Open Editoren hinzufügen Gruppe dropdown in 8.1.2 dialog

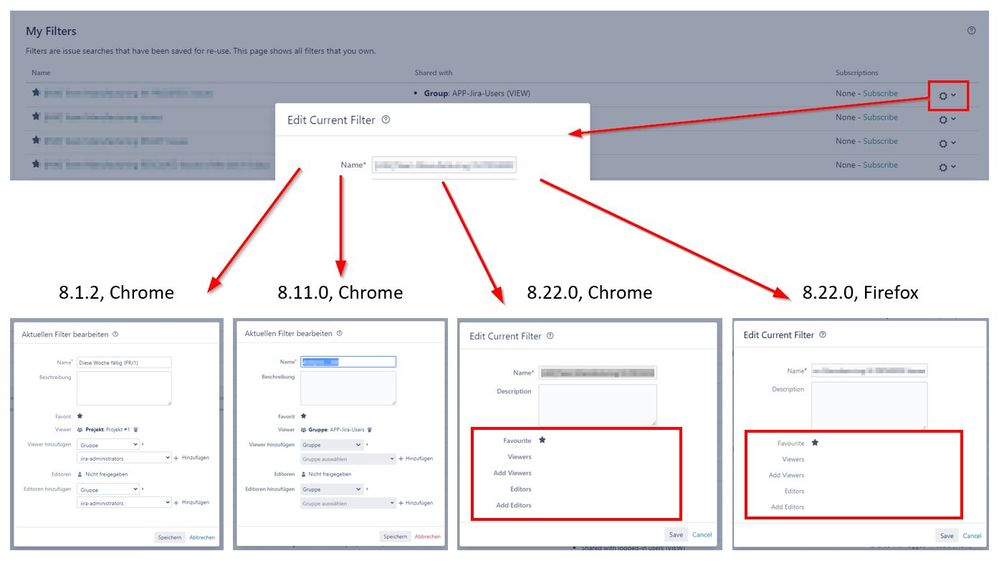pos(108,489)
